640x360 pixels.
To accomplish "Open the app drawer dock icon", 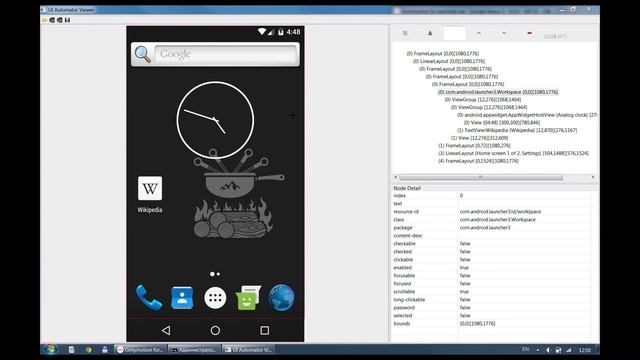I will 215,298.
